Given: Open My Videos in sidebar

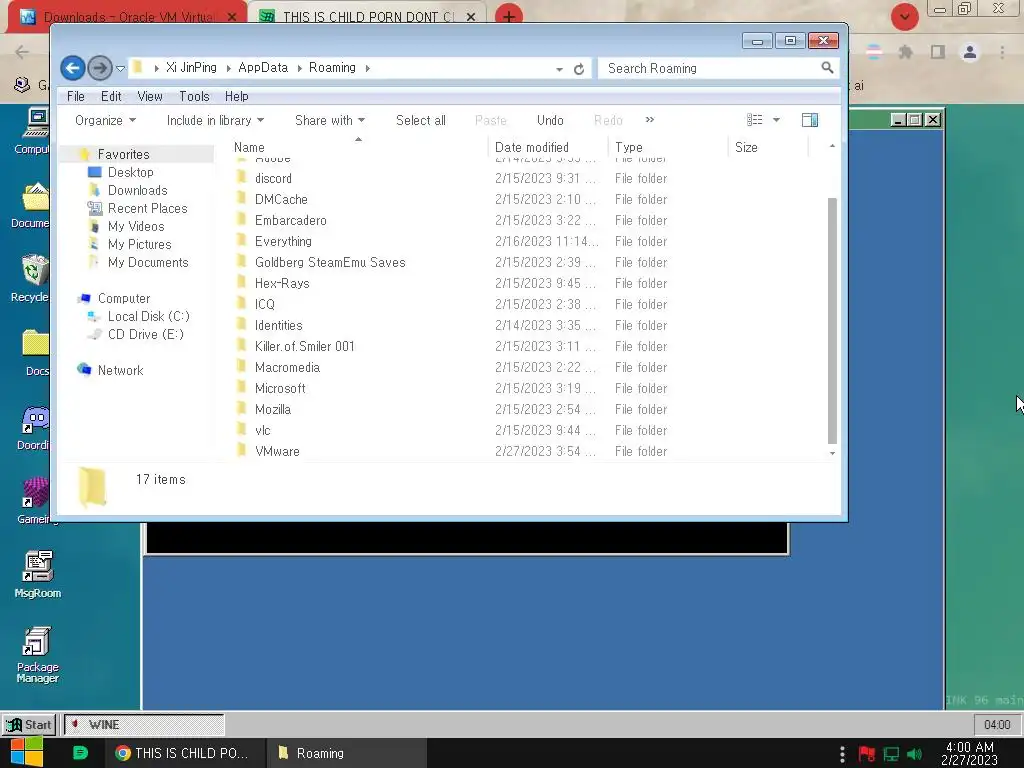Looking at the screenshot, I should pyautogui.click(x=136, y=226).
